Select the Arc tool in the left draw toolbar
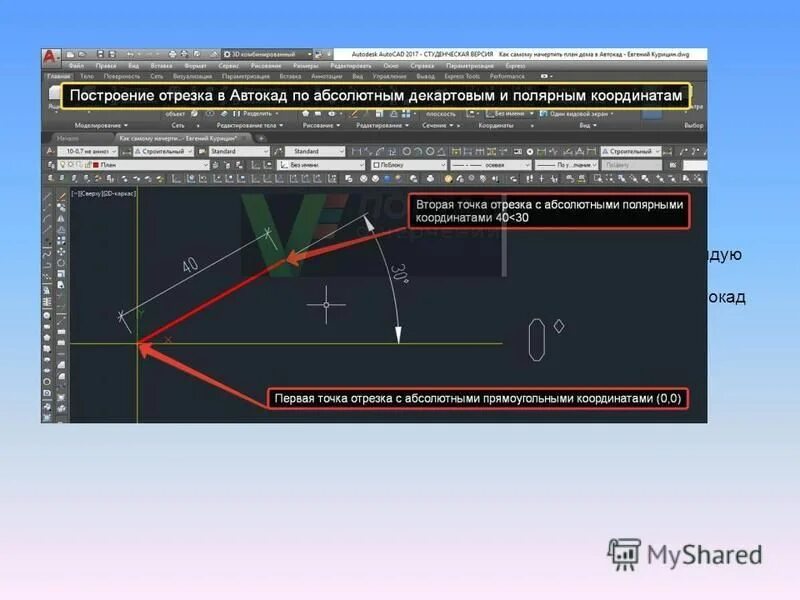 47,219
